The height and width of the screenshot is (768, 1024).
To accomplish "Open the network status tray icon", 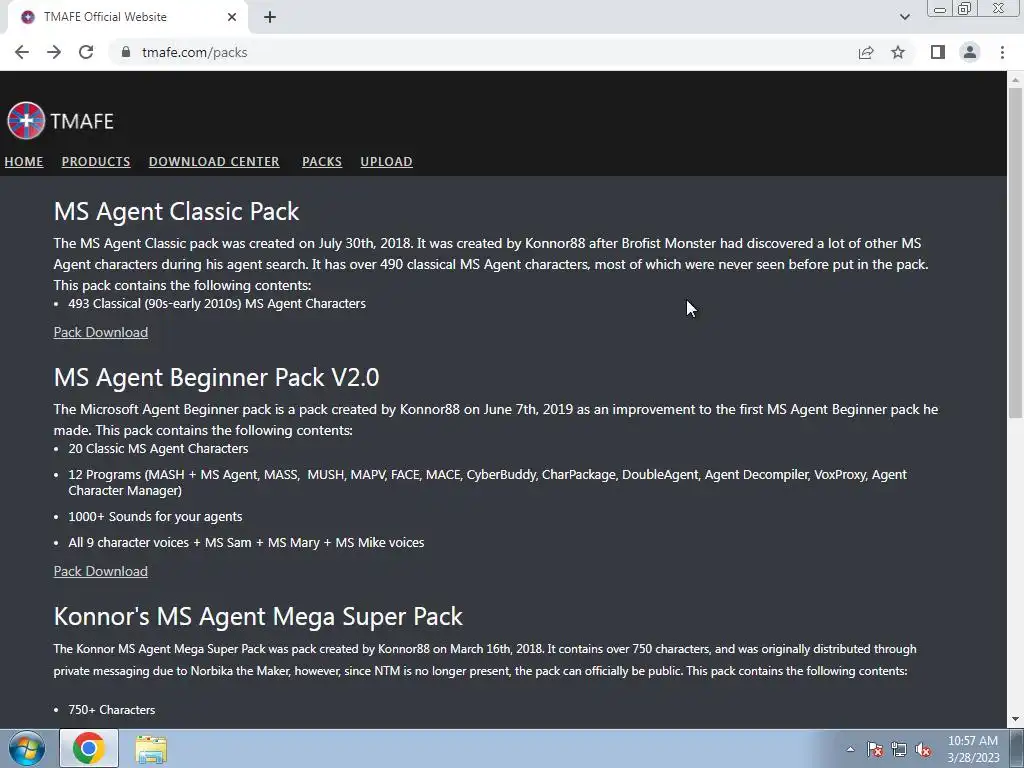I will click(899, 749).
